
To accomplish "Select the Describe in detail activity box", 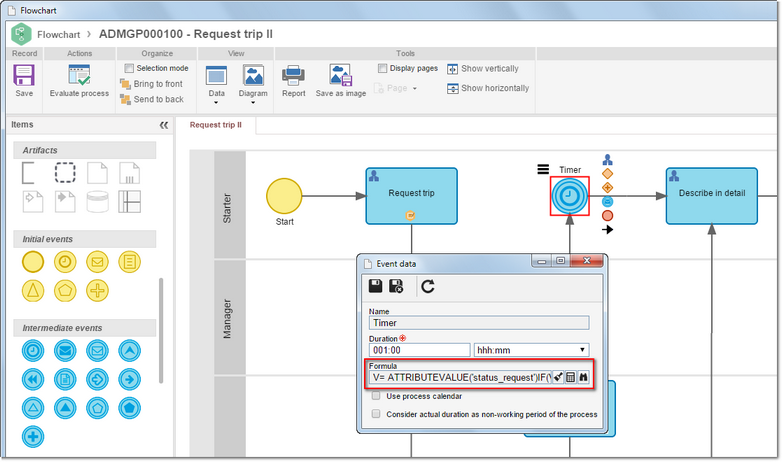I will pyautogui.click(x=712, y=196).
